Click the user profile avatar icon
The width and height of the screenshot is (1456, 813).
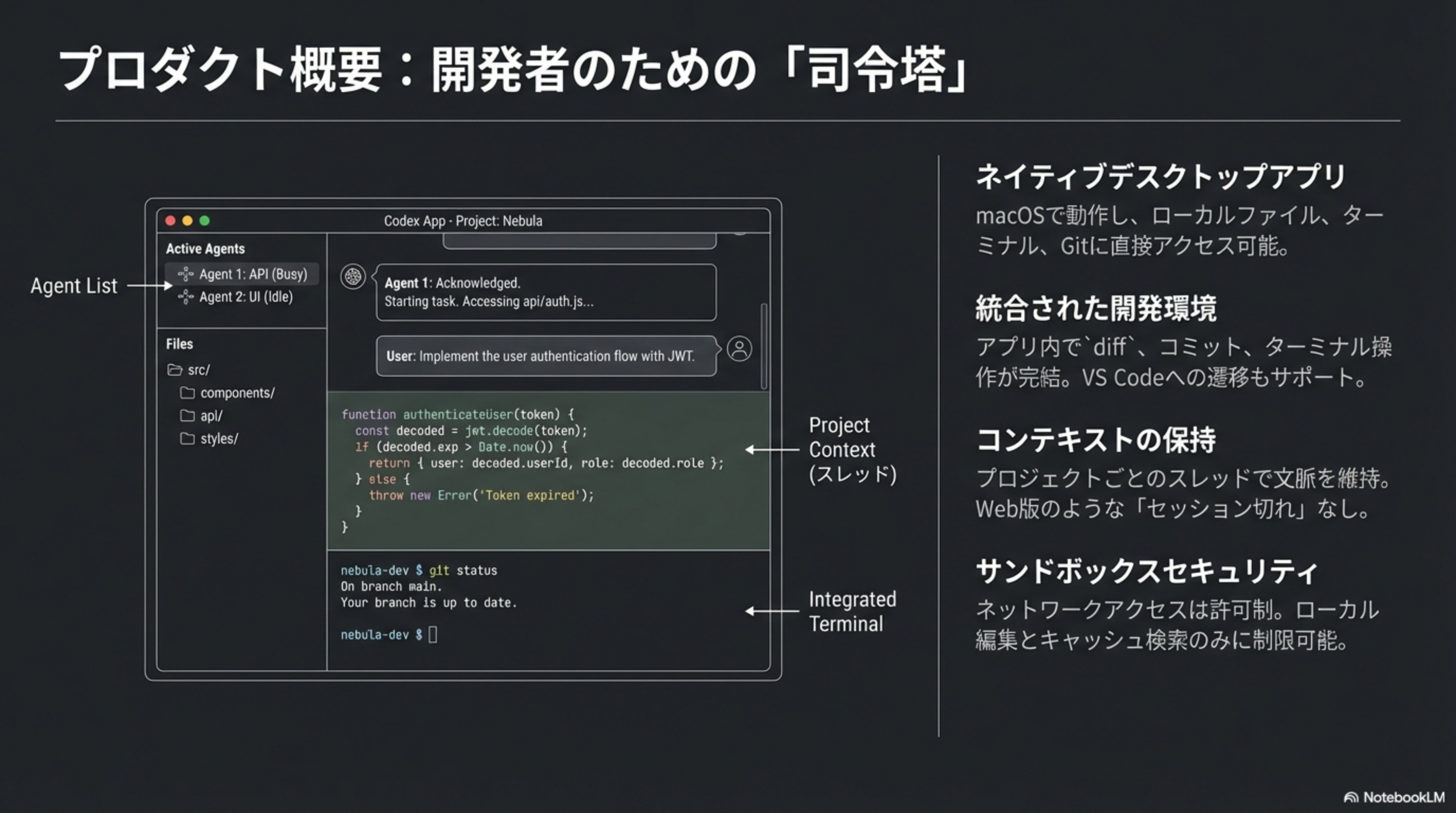tap(739, 349)
